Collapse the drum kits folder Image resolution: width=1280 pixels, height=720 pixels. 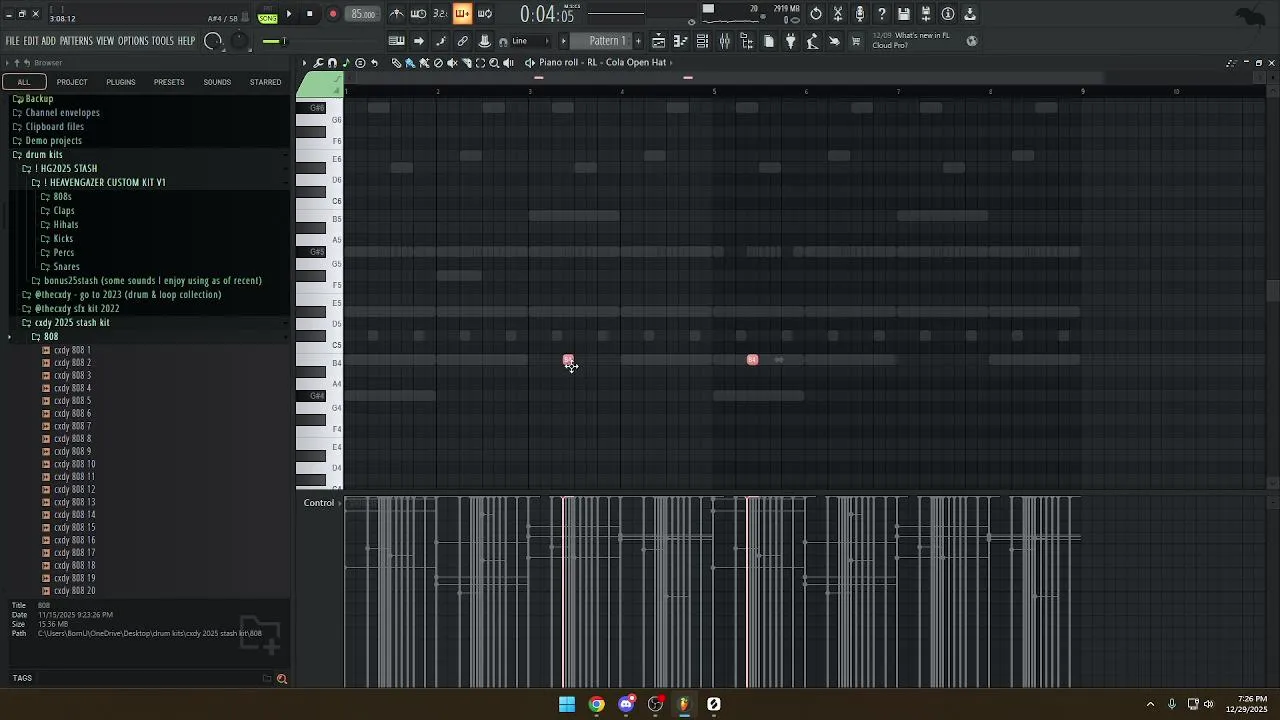tap(38, 155)
